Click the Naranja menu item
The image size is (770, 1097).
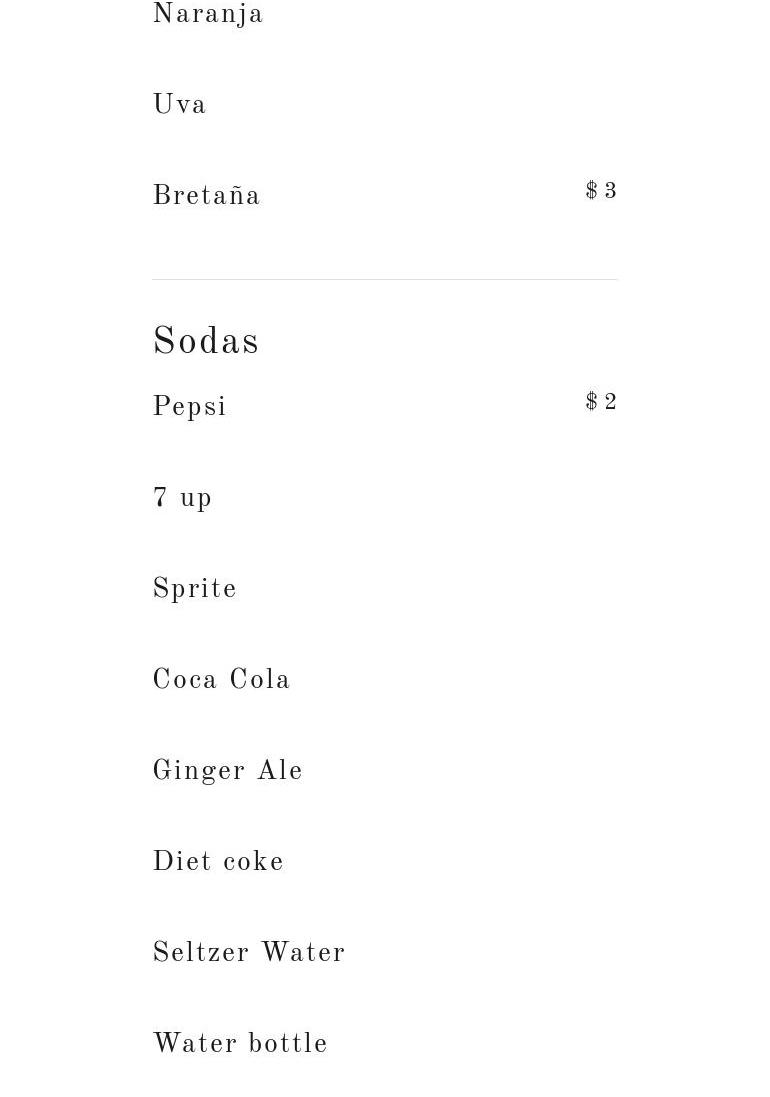[208, 15]
